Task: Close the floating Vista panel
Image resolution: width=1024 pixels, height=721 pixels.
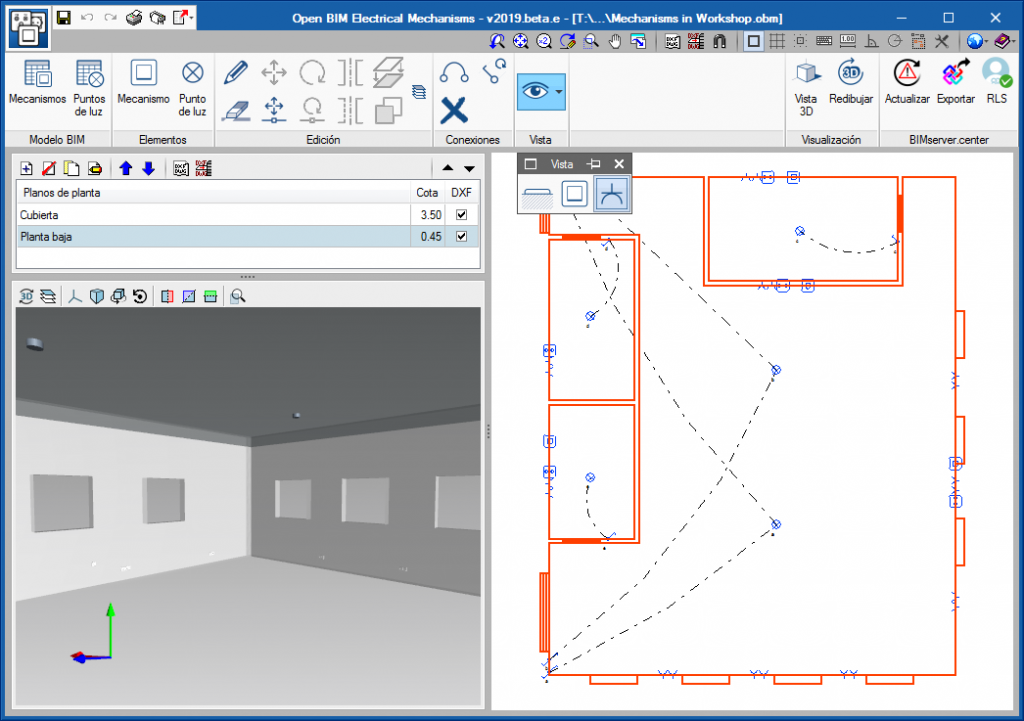Action: [619, 164]
